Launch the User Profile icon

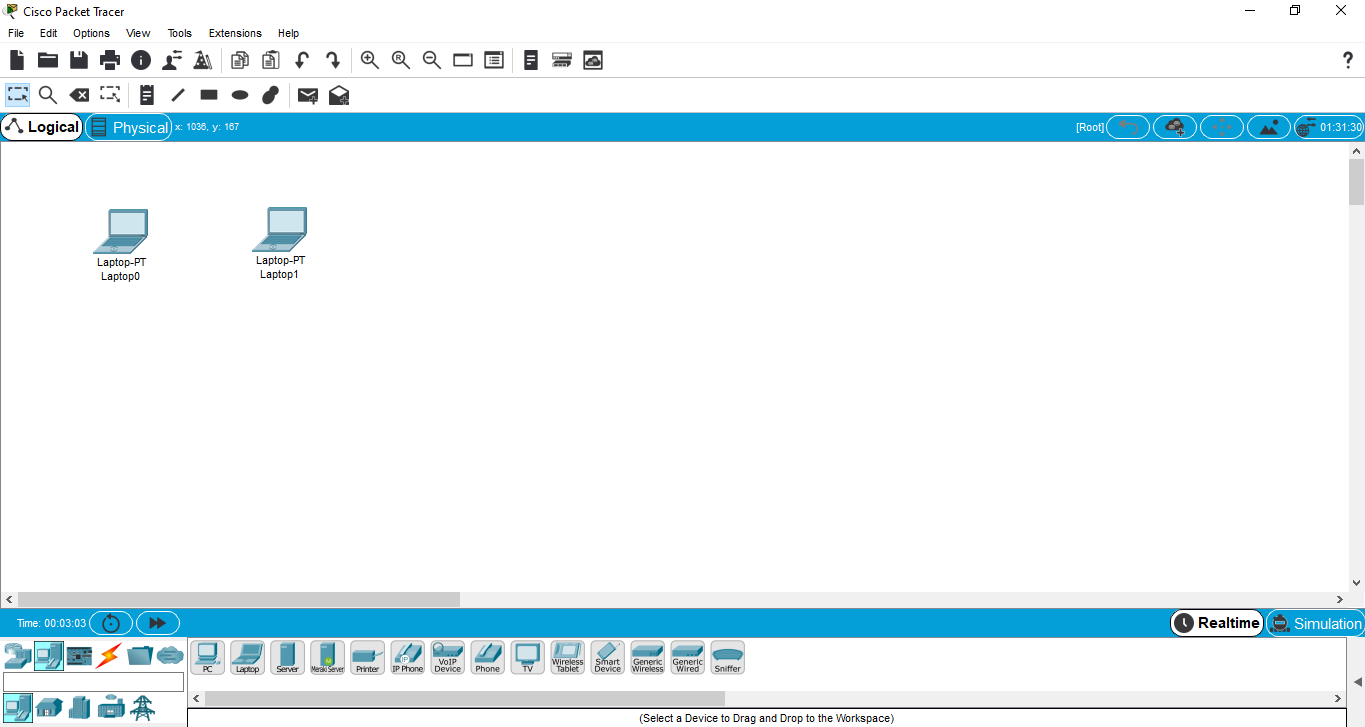[x=172, y=60]
